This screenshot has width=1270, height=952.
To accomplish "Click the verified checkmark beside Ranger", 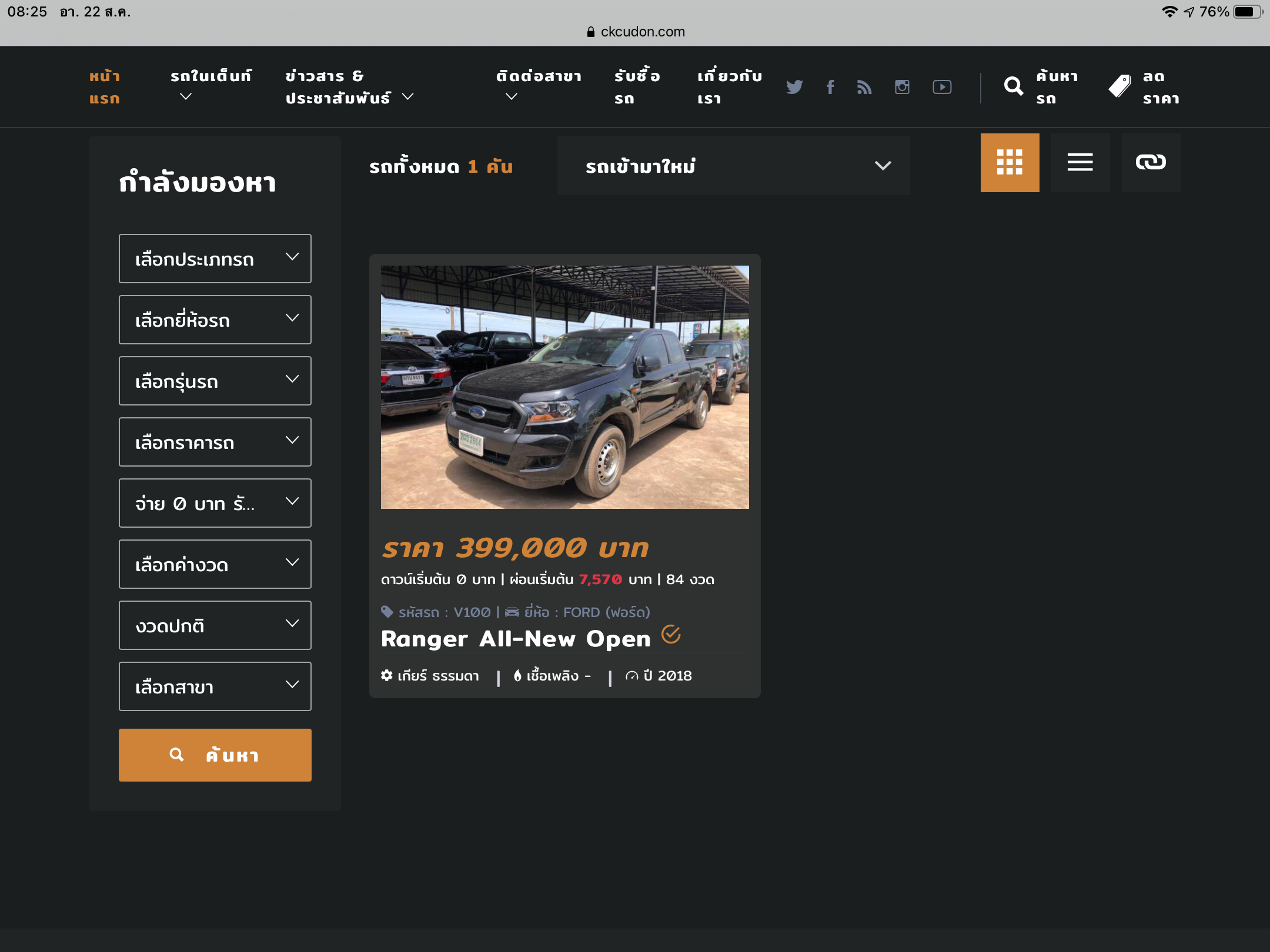I will [671, 635].
